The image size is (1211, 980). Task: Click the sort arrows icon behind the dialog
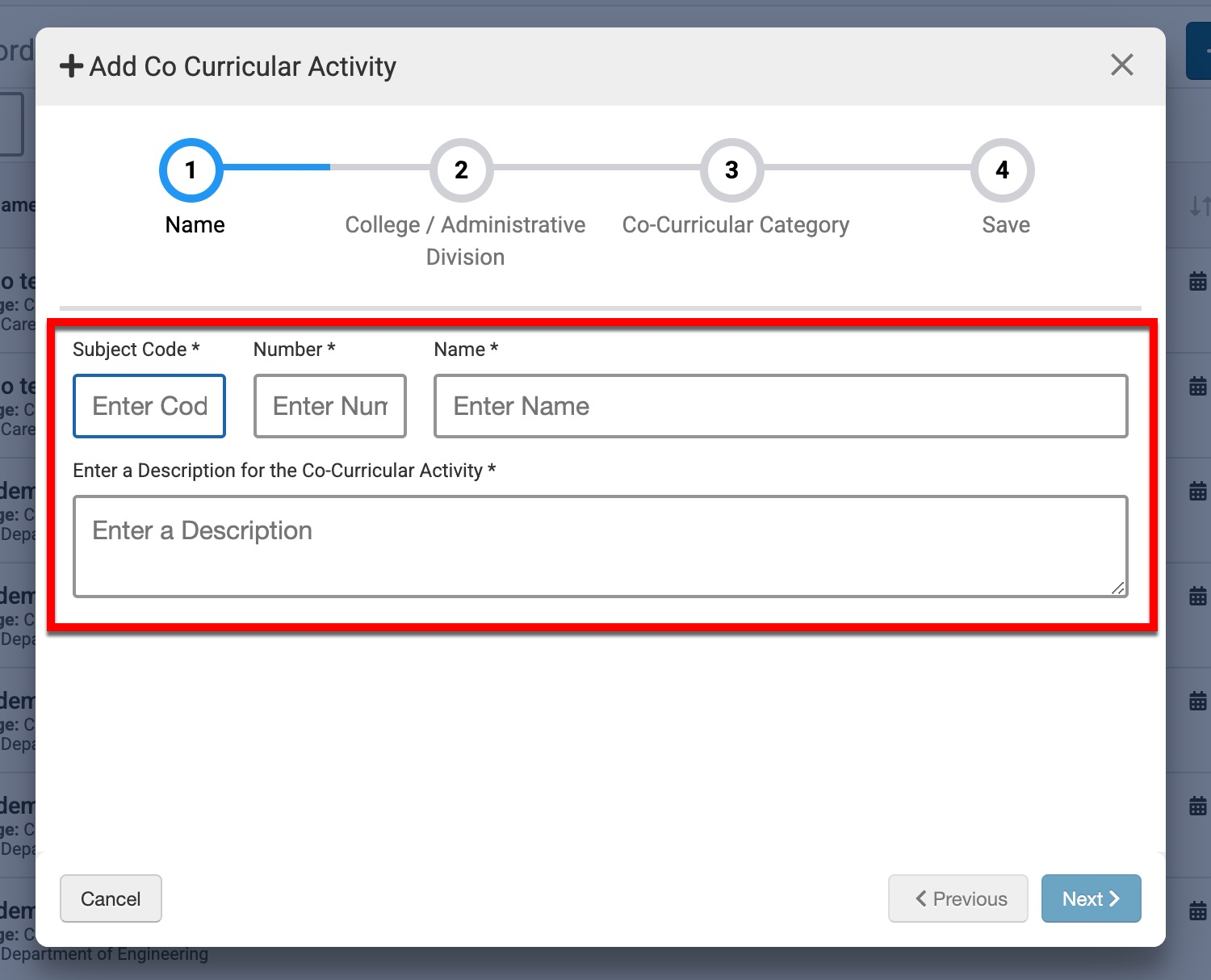tap(1199, 206)
